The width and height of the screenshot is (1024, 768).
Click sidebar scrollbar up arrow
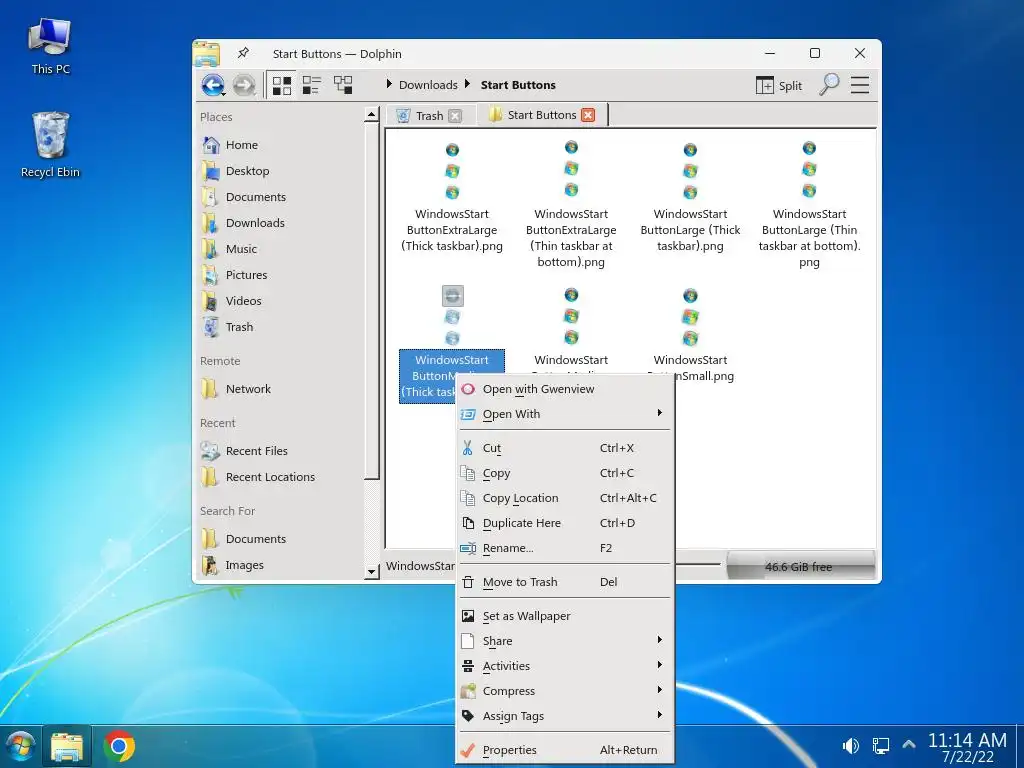[x=372, y=115]
